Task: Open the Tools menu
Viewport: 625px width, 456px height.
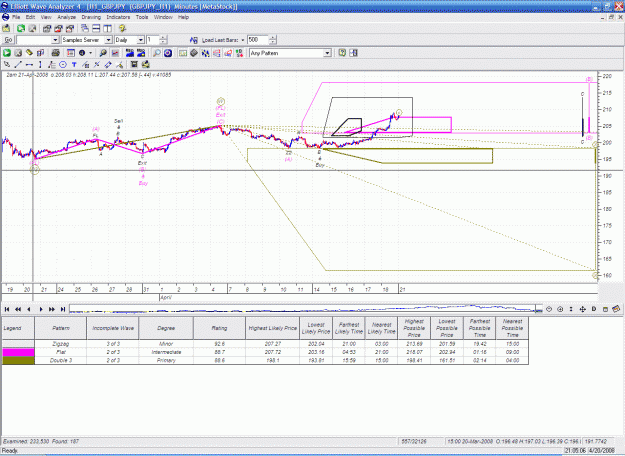Action: point(142,17)
